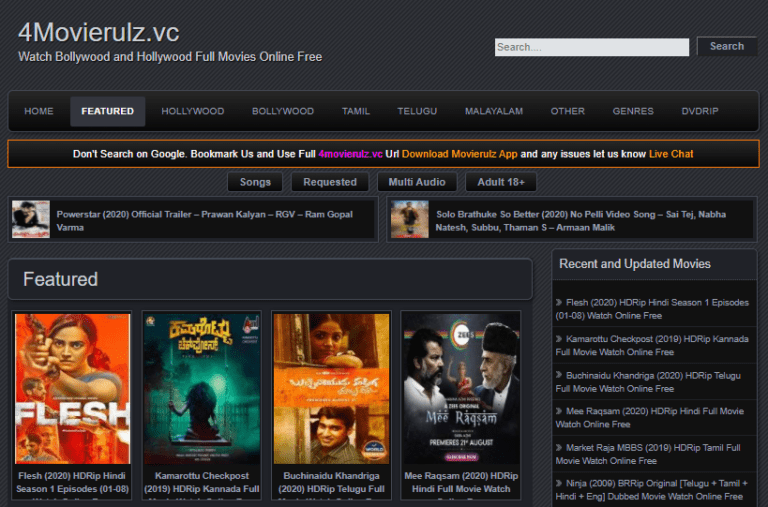The width and height of the screenshot is (768, 507).
Task: Open Mee Raqsam Hindi link in sidebar
Action: click(649, 418)
